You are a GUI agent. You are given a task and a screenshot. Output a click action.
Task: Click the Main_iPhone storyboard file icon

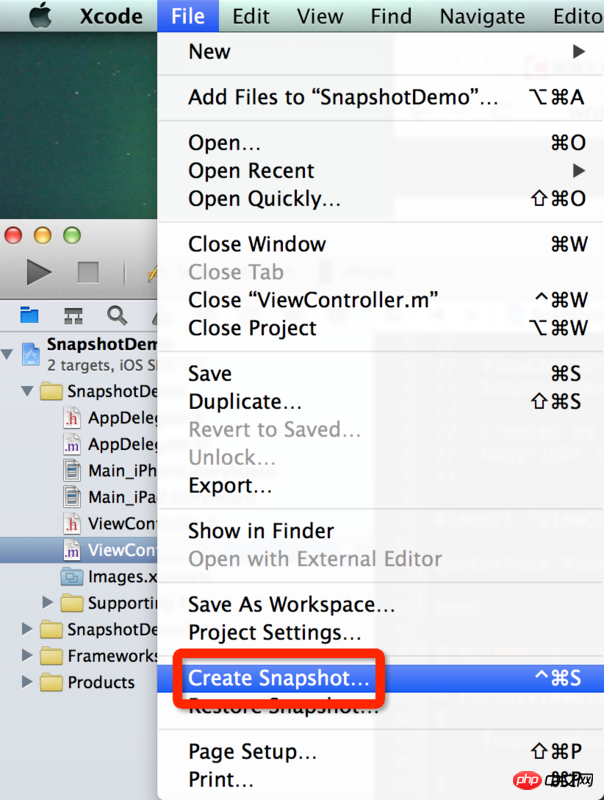tap(72, 470)
